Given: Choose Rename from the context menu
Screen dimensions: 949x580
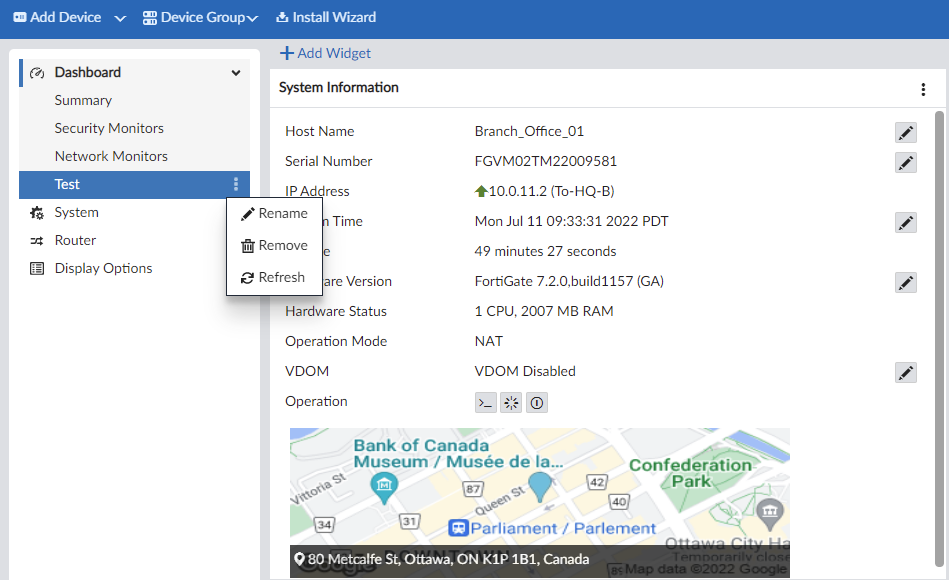Looking at the screenshot, I should 274,213.
